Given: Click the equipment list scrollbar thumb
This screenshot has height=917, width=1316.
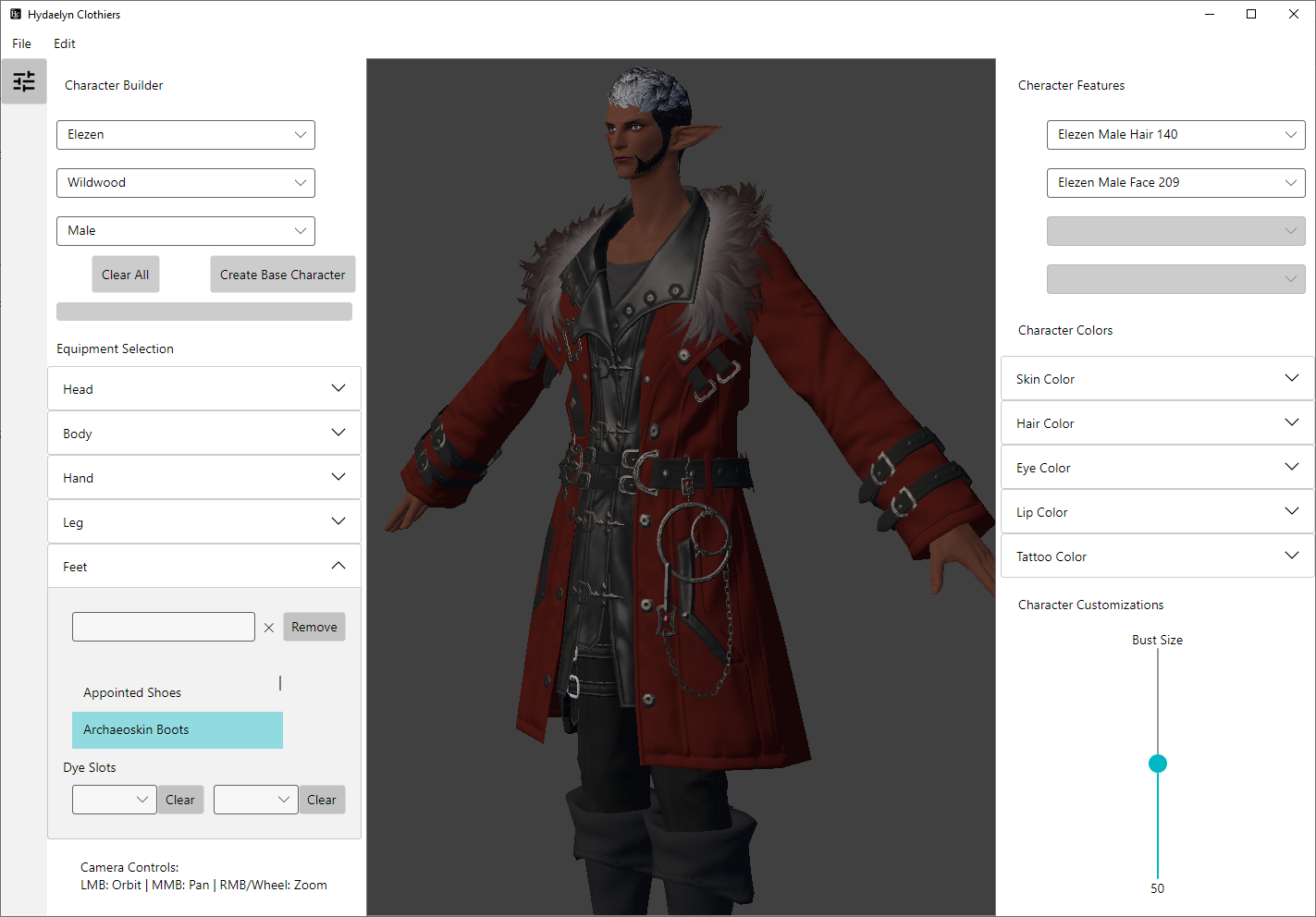Looking at the screenshot, I should pyautogui.click(x=280, y=683).
